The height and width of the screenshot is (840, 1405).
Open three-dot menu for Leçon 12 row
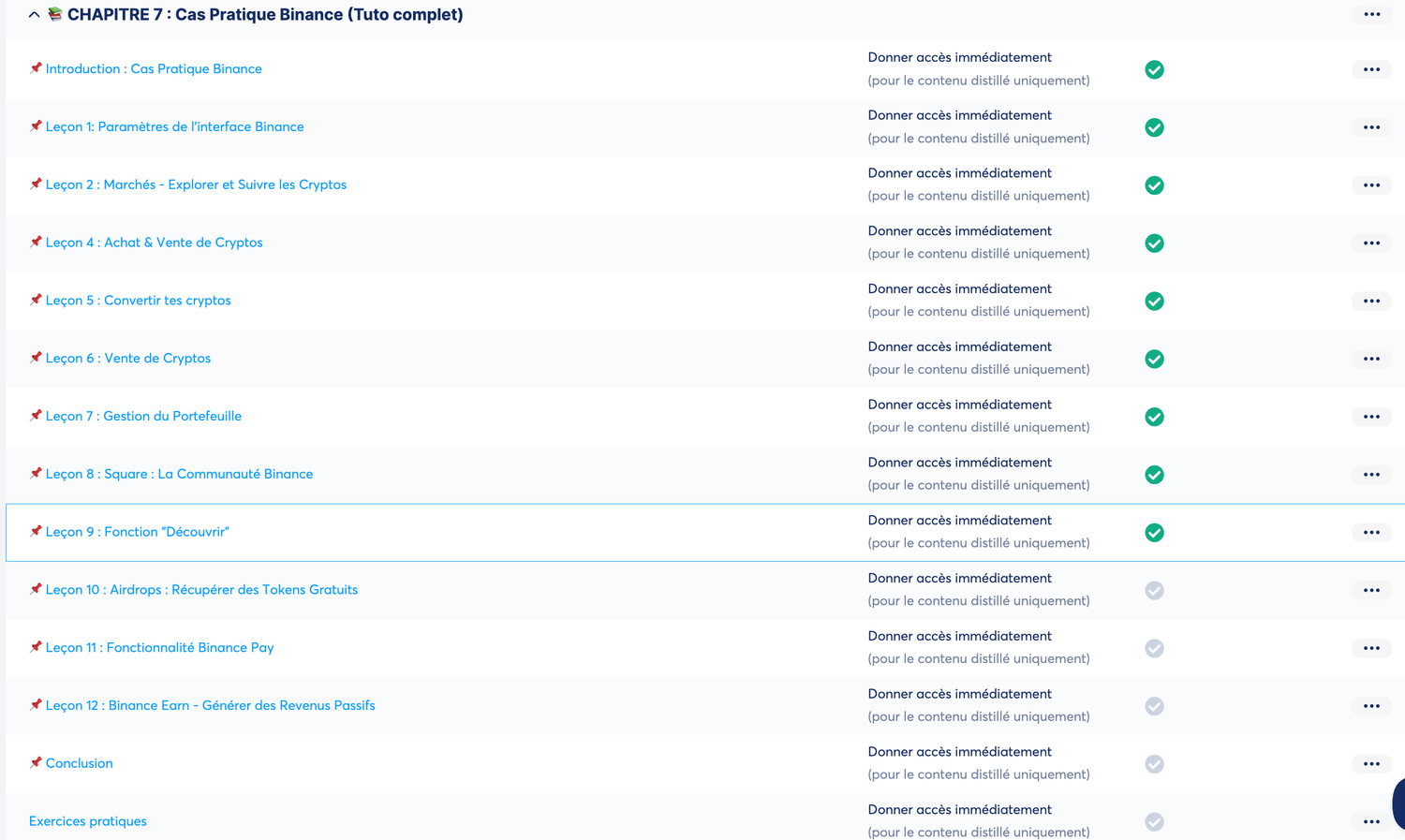(1371, 707)
